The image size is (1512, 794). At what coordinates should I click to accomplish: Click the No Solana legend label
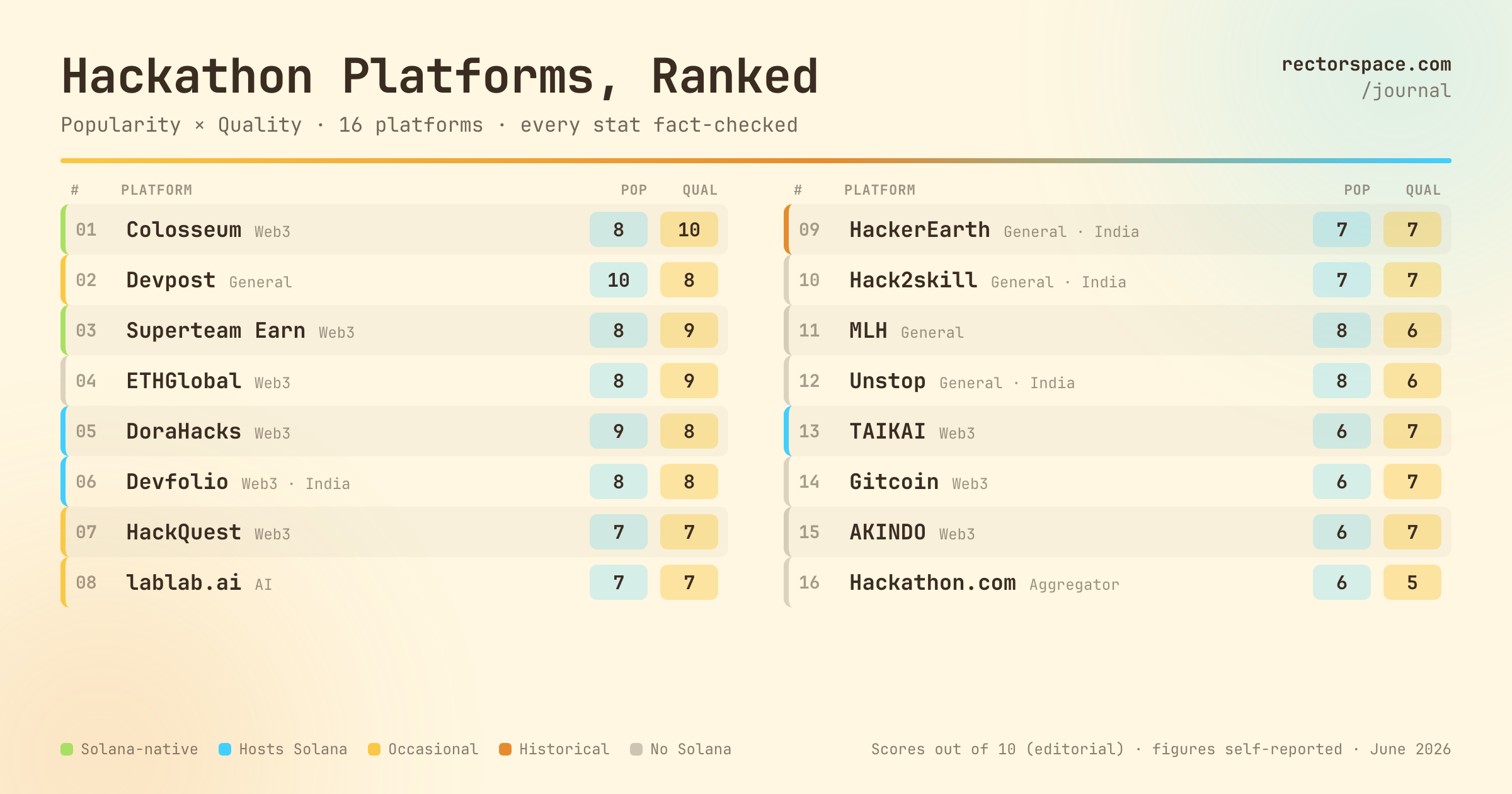(x=690, y=749)
